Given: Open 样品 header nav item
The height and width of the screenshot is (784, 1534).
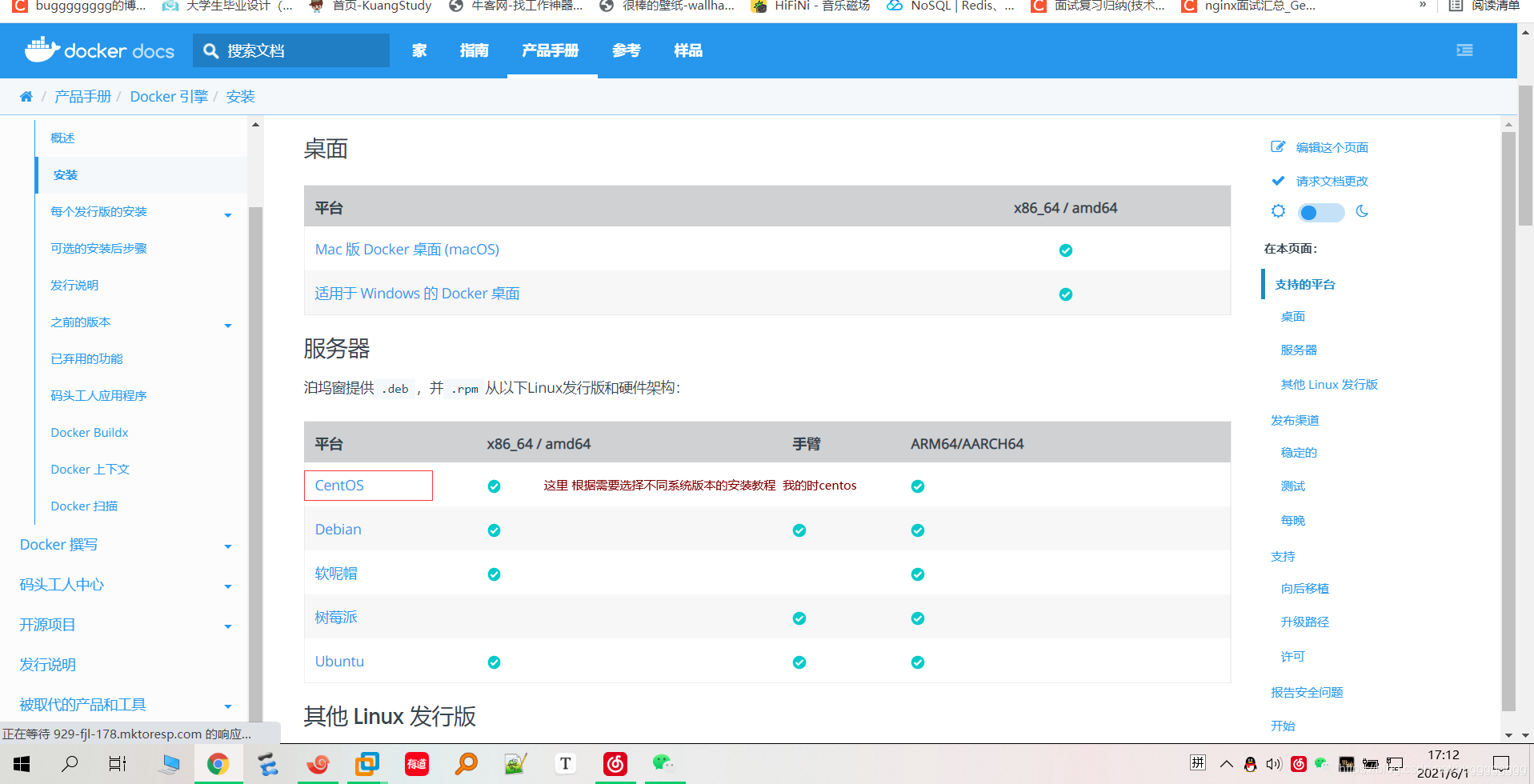Looking at the screenshot, I should (x=688, y=50).
